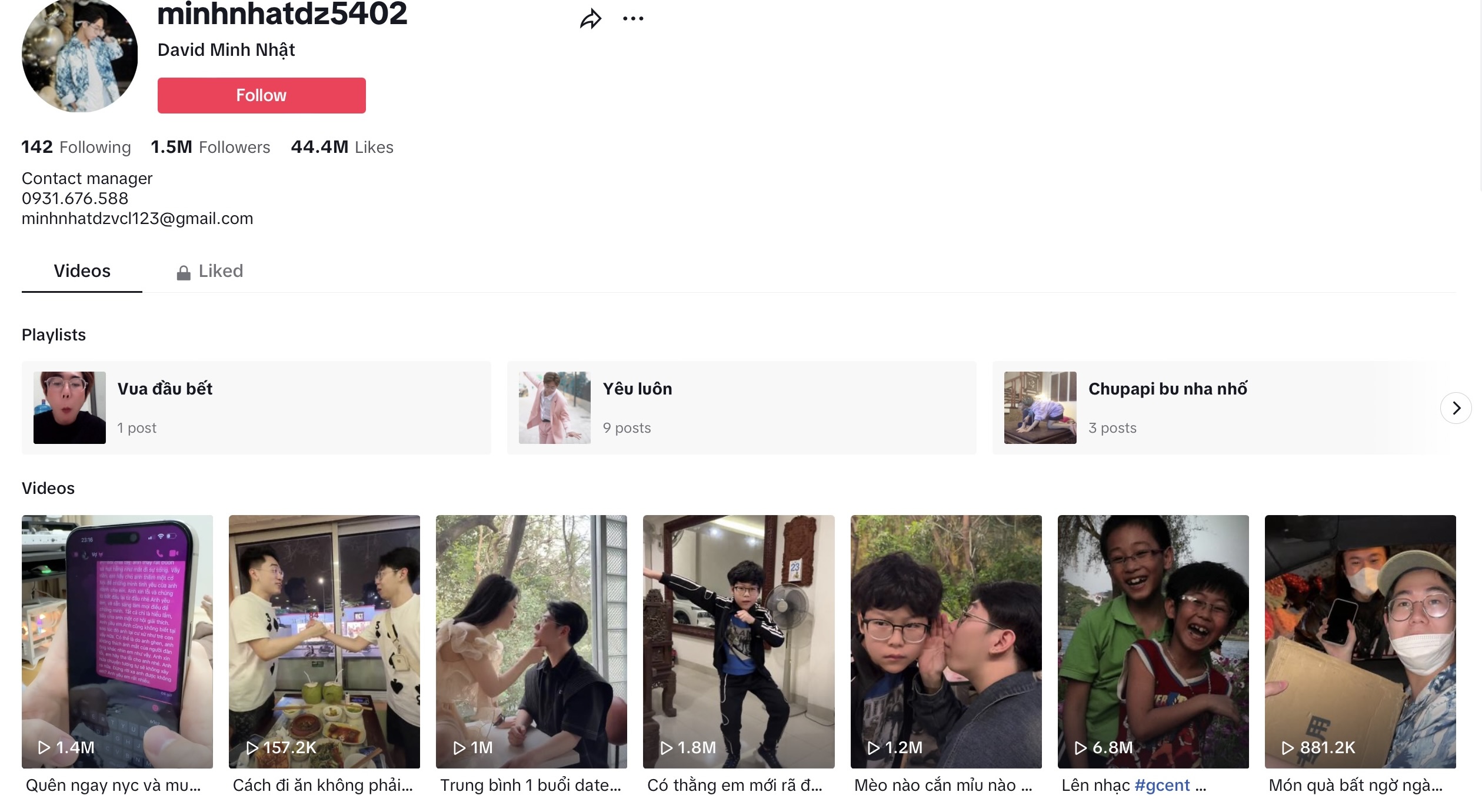The width and height of the screenshot is (1482, 812).
Task: Expand more playlists with the right chevron
Action: (1457, 407)
